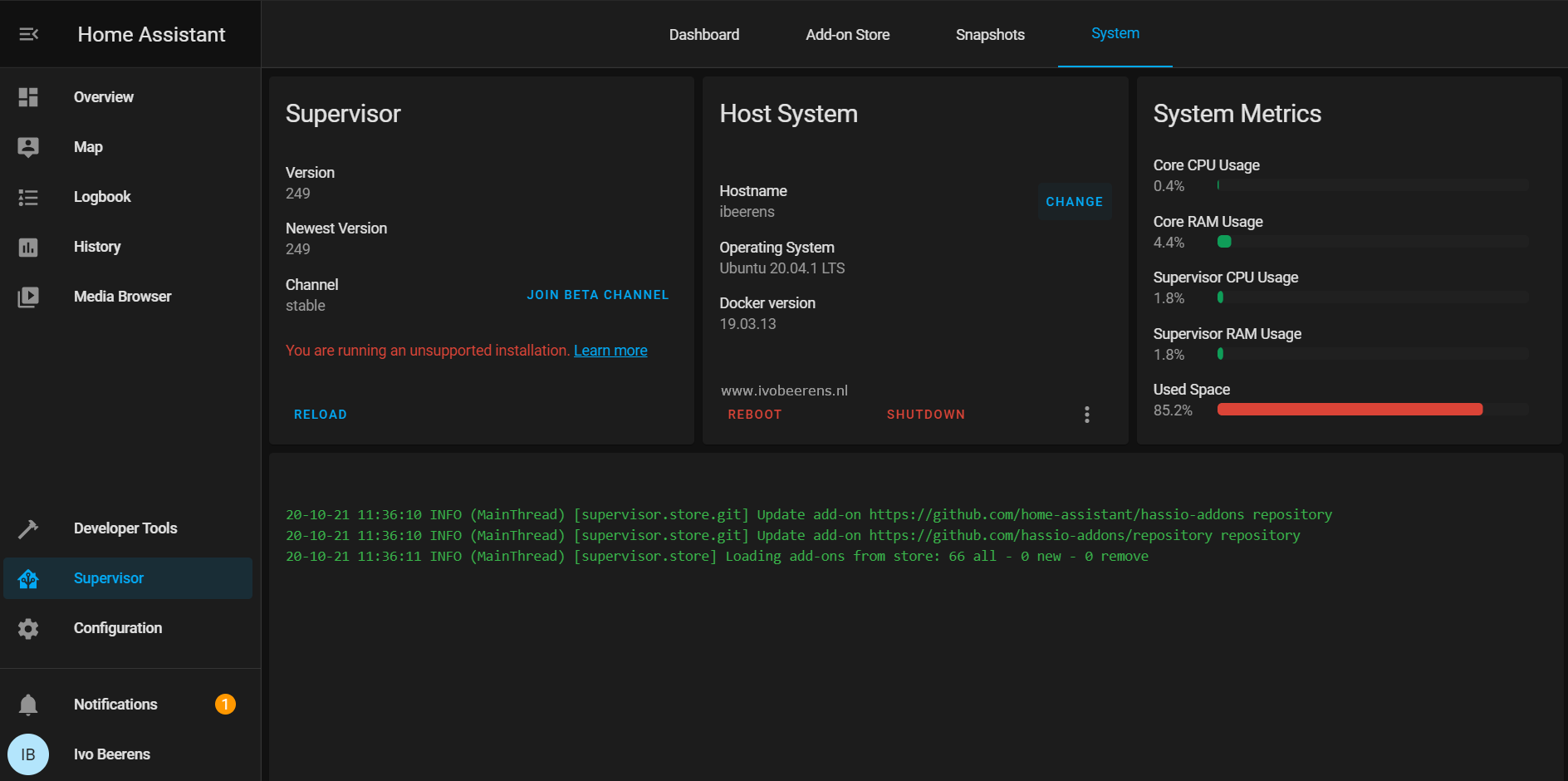The width and height of the screenshot is (1568, 781).
Task: Click the Supervisor RAM Usage bar
Action: (1373, 354)
